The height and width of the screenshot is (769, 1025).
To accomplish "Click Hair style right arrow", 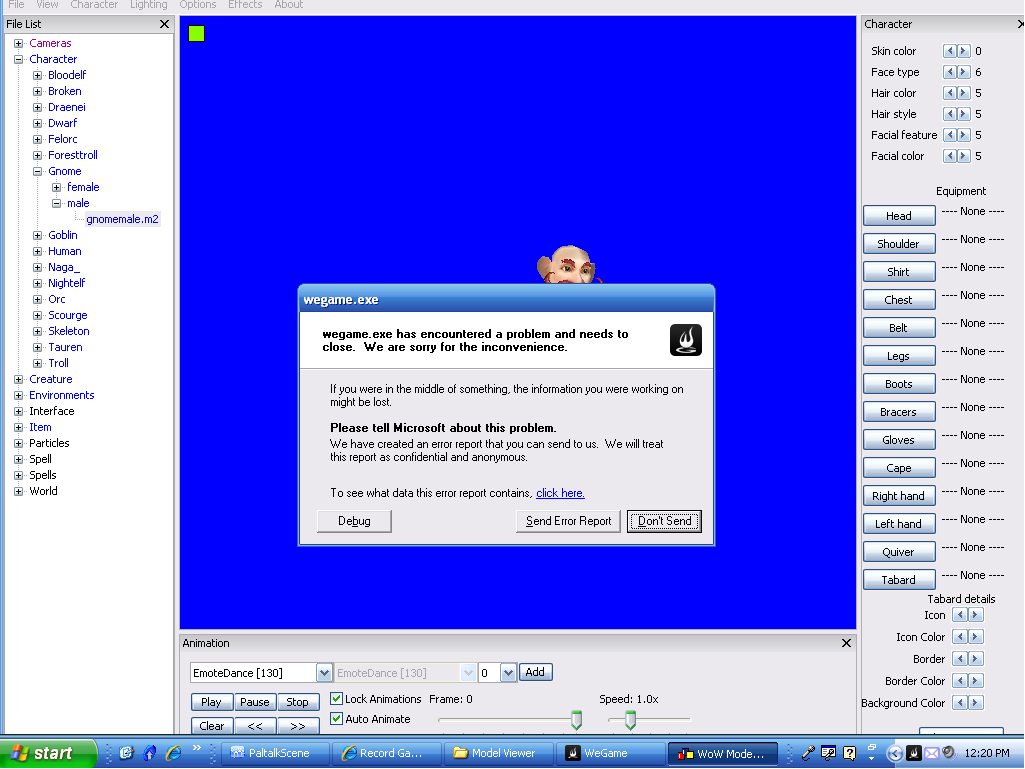I will coord(964,114).
